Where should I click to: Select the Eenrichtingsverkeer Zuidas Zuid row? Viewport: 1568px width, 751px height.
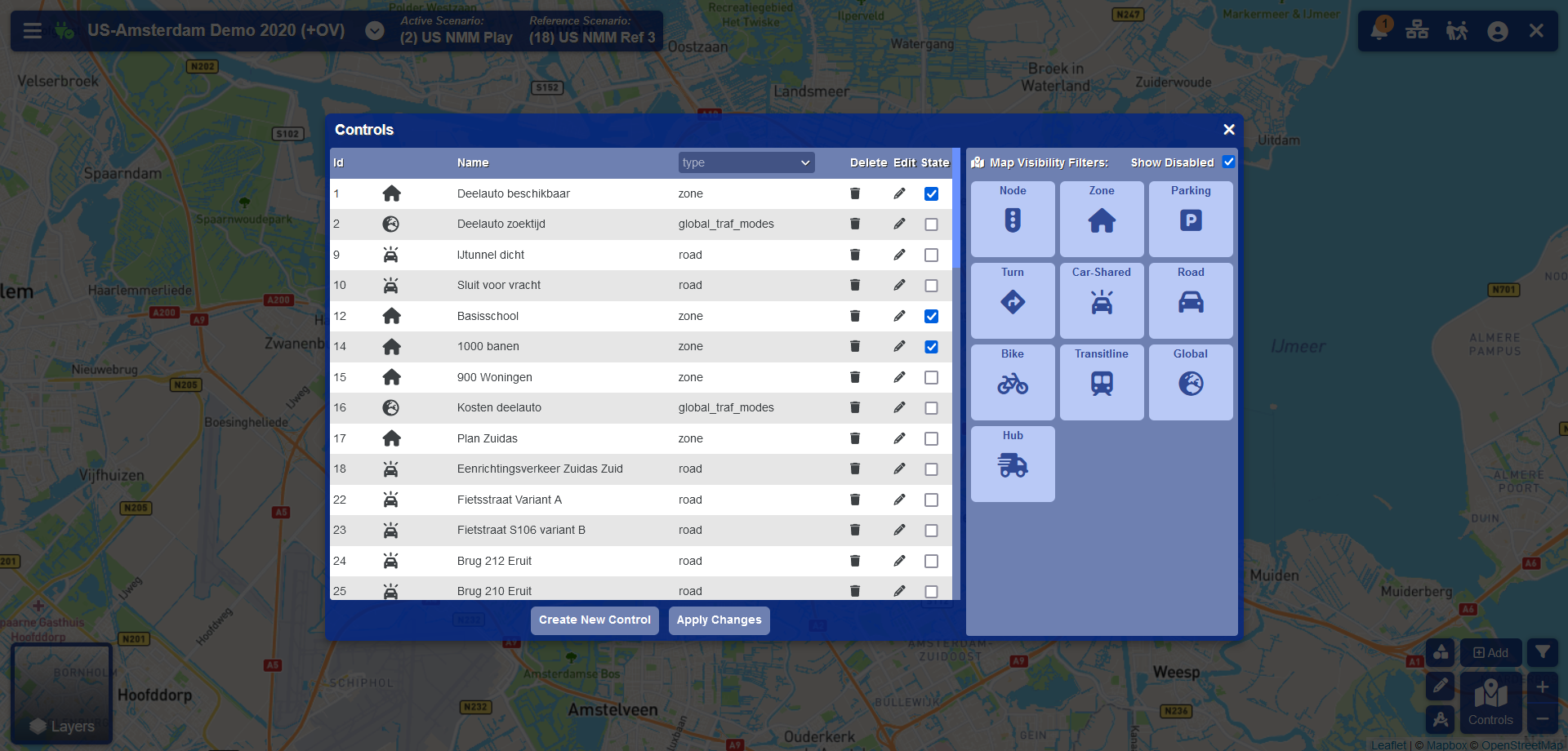tap(641, 469)
